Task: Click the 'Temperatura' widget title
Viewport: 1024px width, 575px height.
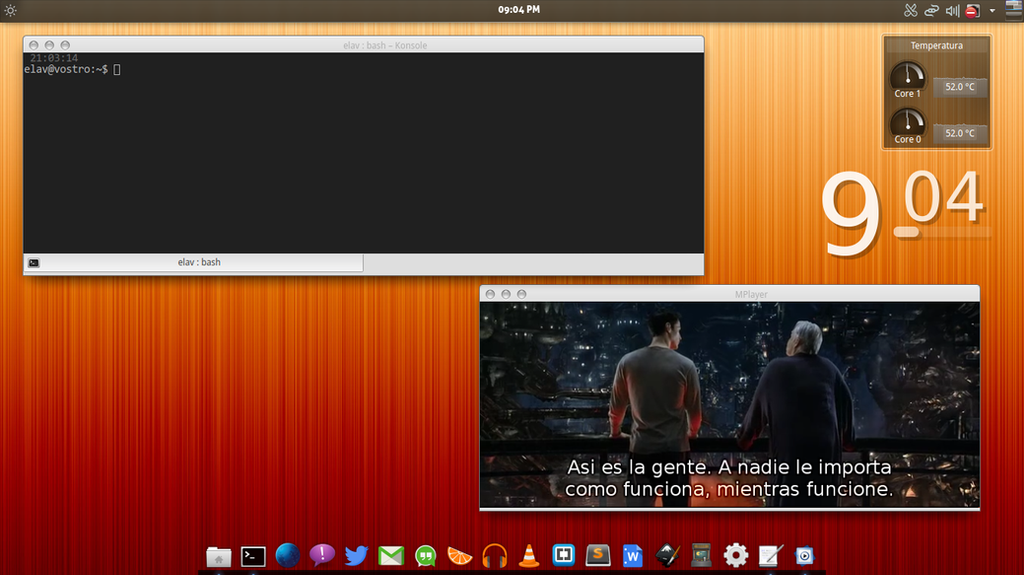Action: click(x=936, y=46)
